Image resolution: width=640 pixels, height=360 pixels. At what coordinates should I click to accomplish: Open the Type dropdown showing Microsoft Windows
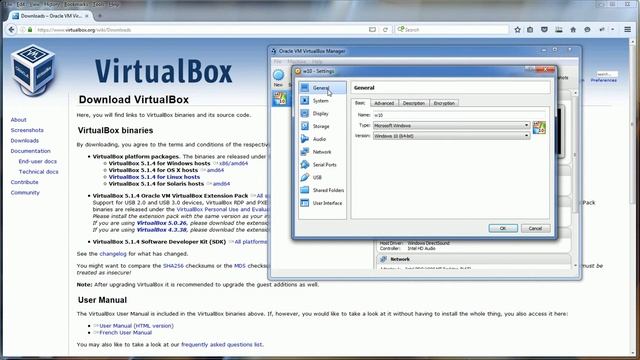pos(451,125)
